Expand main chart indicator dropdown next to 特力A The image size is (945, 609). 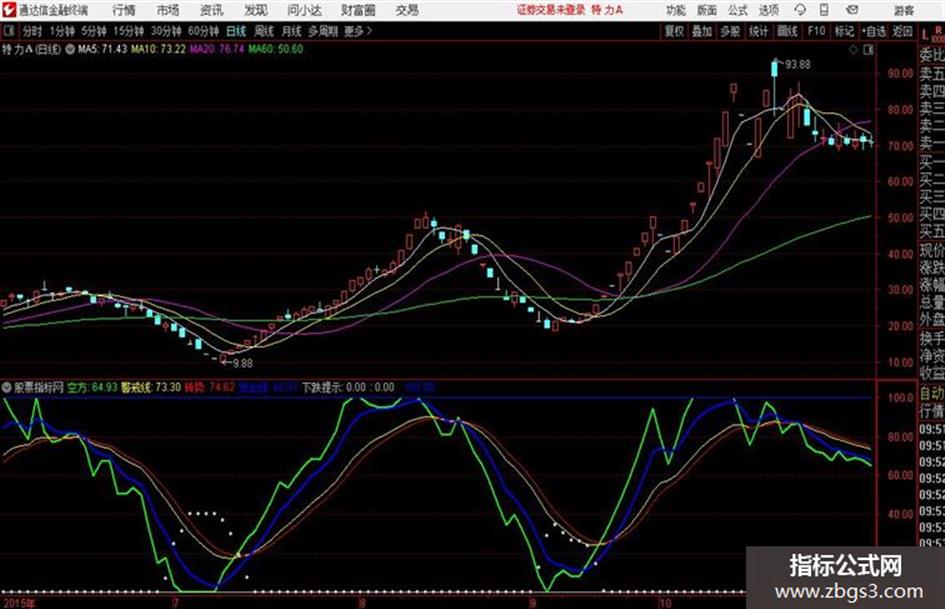pyautogui.click(x=70, y=49)
